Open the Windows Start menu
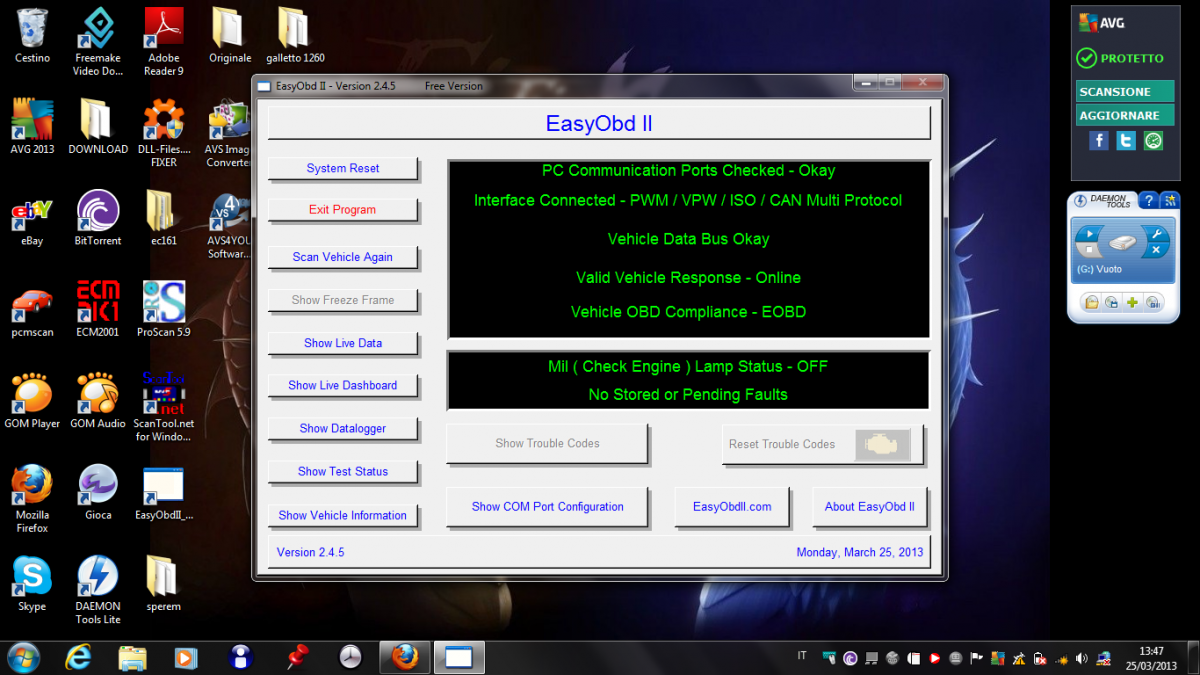The image size is (1200, 675). 23,657
